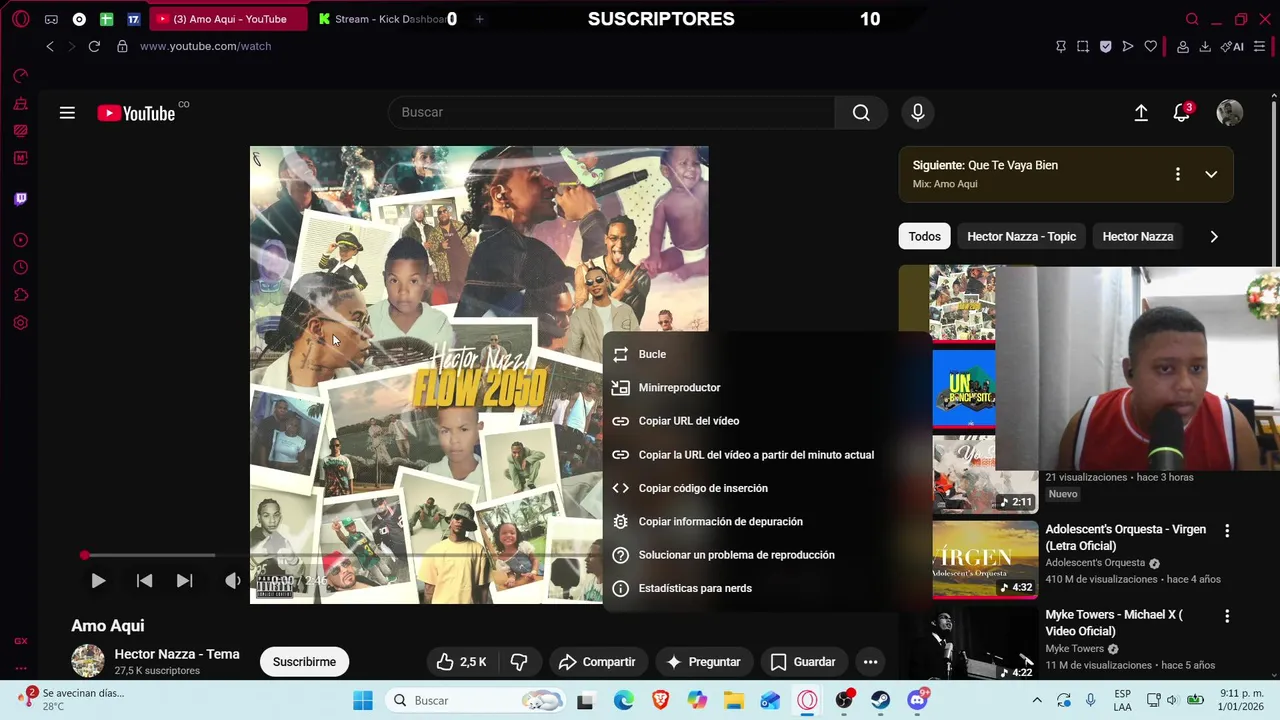Click the site lock padlock icon

(122, 46)
